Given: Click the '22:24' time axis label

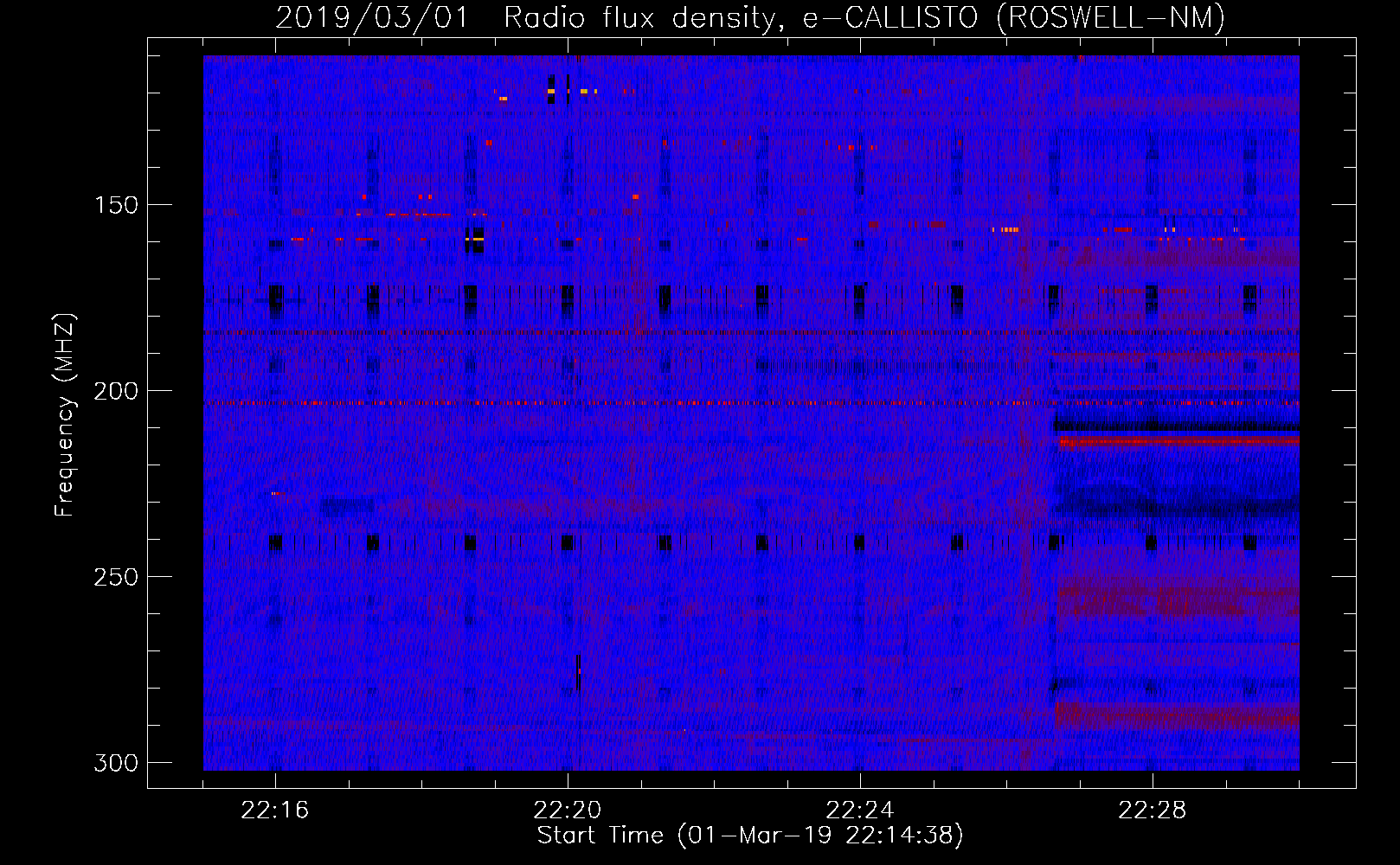Looking at the screenshot, I should 860,811.
